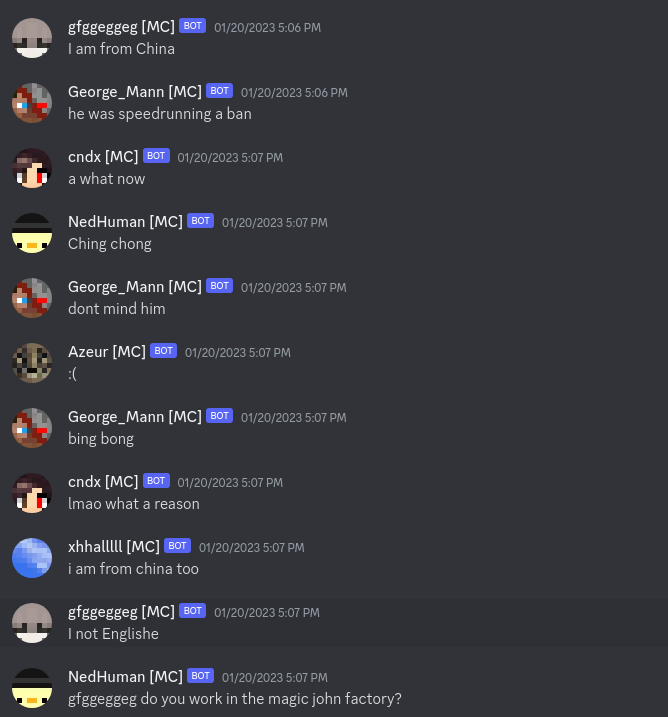Click George_Mann username above 'dont mind him'

pyautogui.click(x=135, y=287)
